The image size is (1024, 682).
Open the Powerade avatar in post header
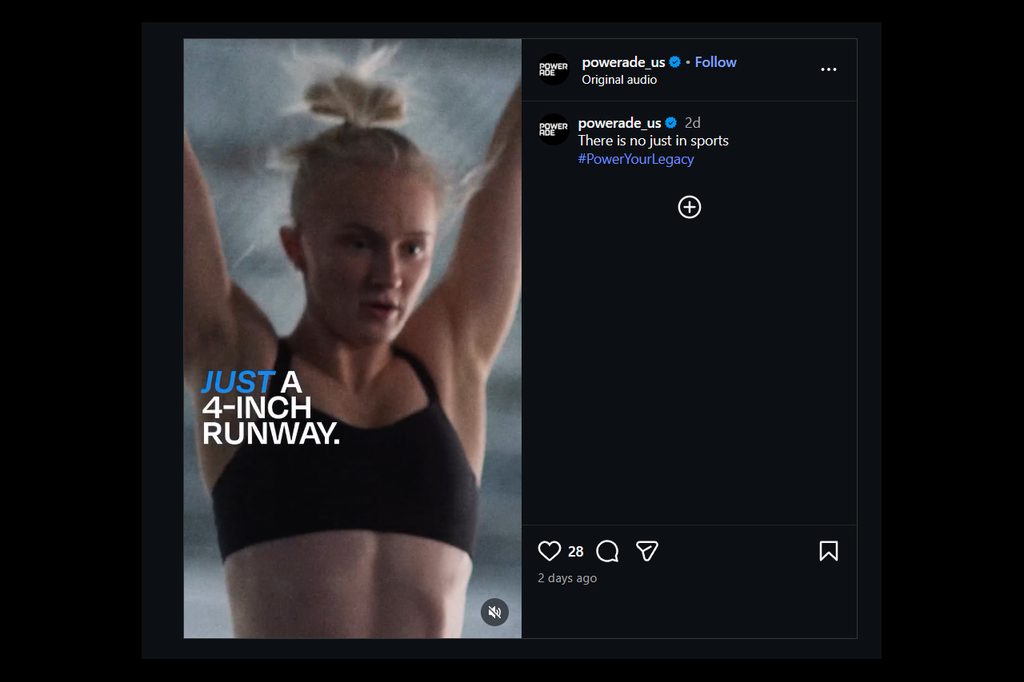click(x=553, y=69)
